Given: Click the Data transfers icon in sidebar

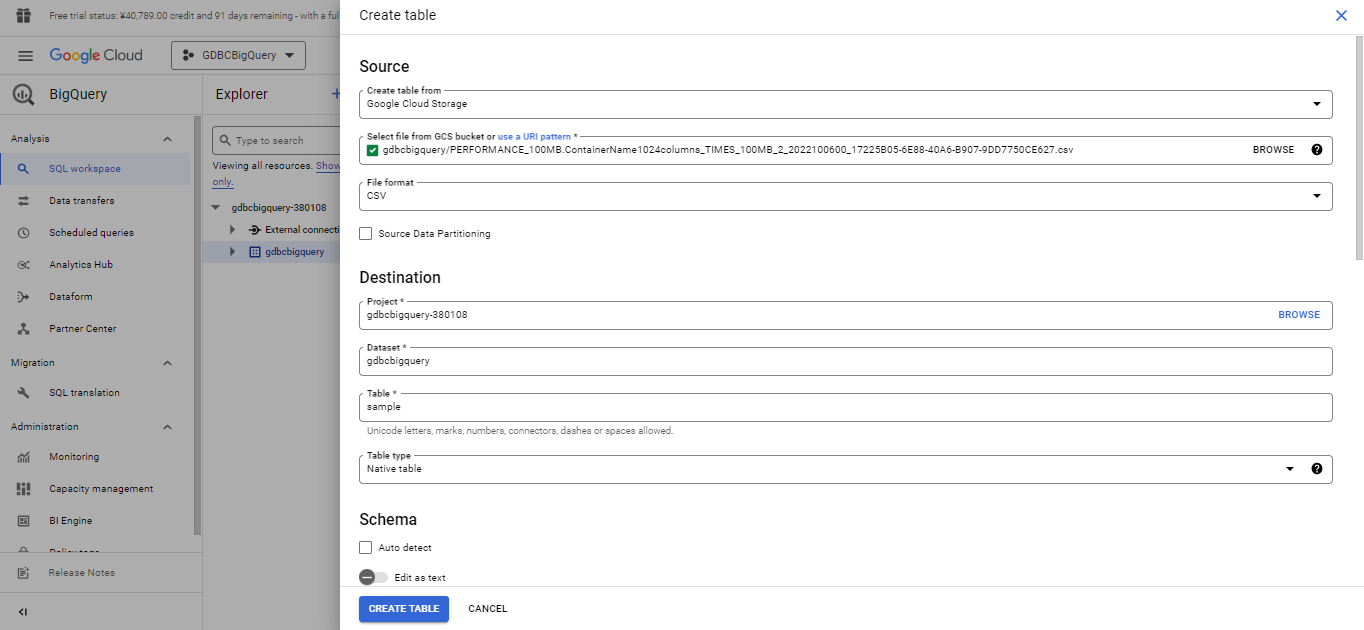Looking at the screenshot, I should click(x=24, y=201).
